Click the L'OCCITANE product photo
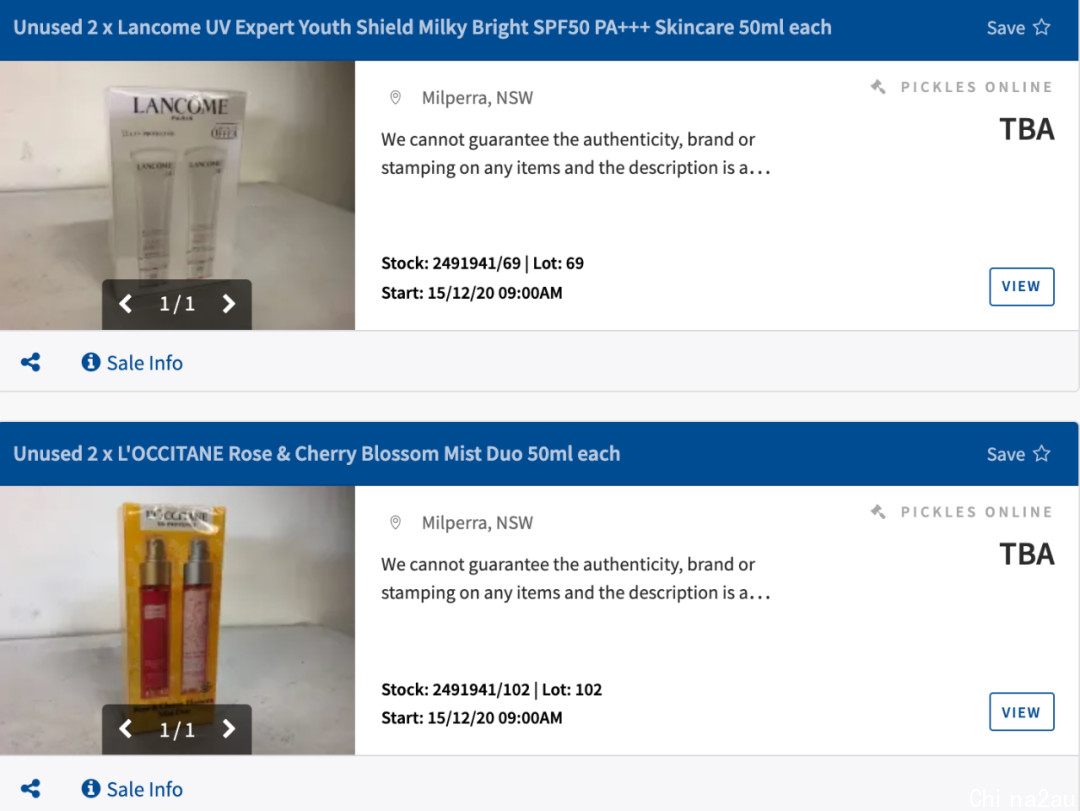 pos(178,620)
